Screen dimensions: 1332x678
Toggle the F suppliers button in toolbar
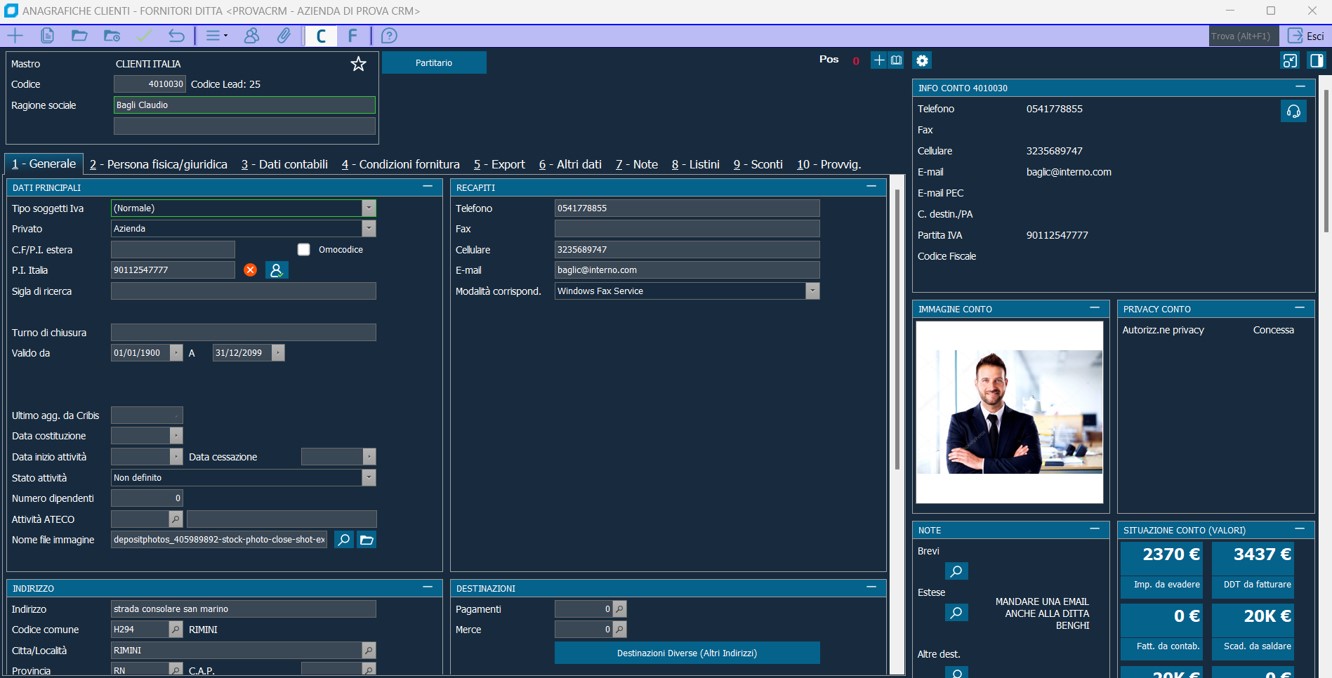[352, 36]
